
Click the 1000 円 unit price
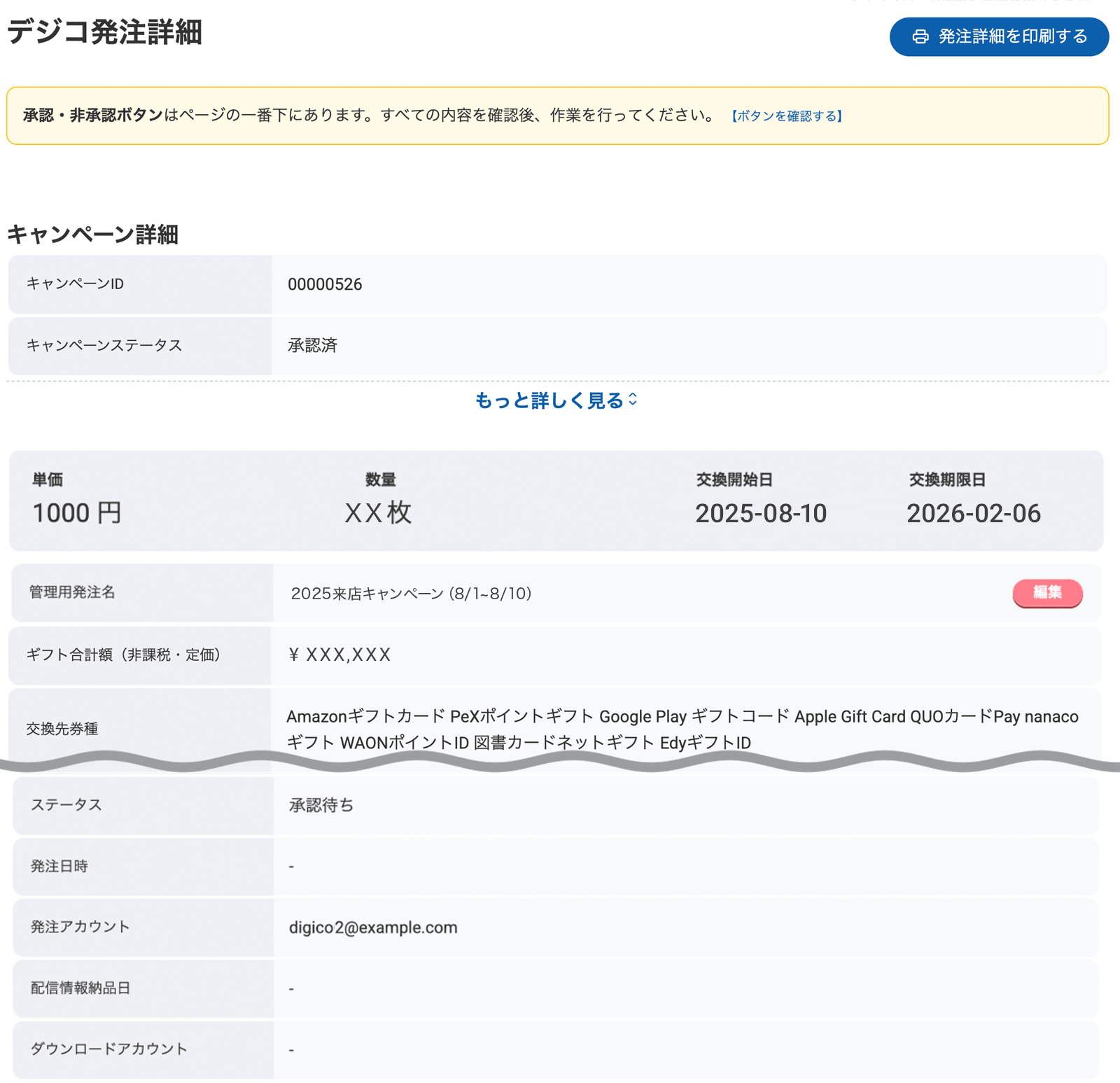[77, 513]
